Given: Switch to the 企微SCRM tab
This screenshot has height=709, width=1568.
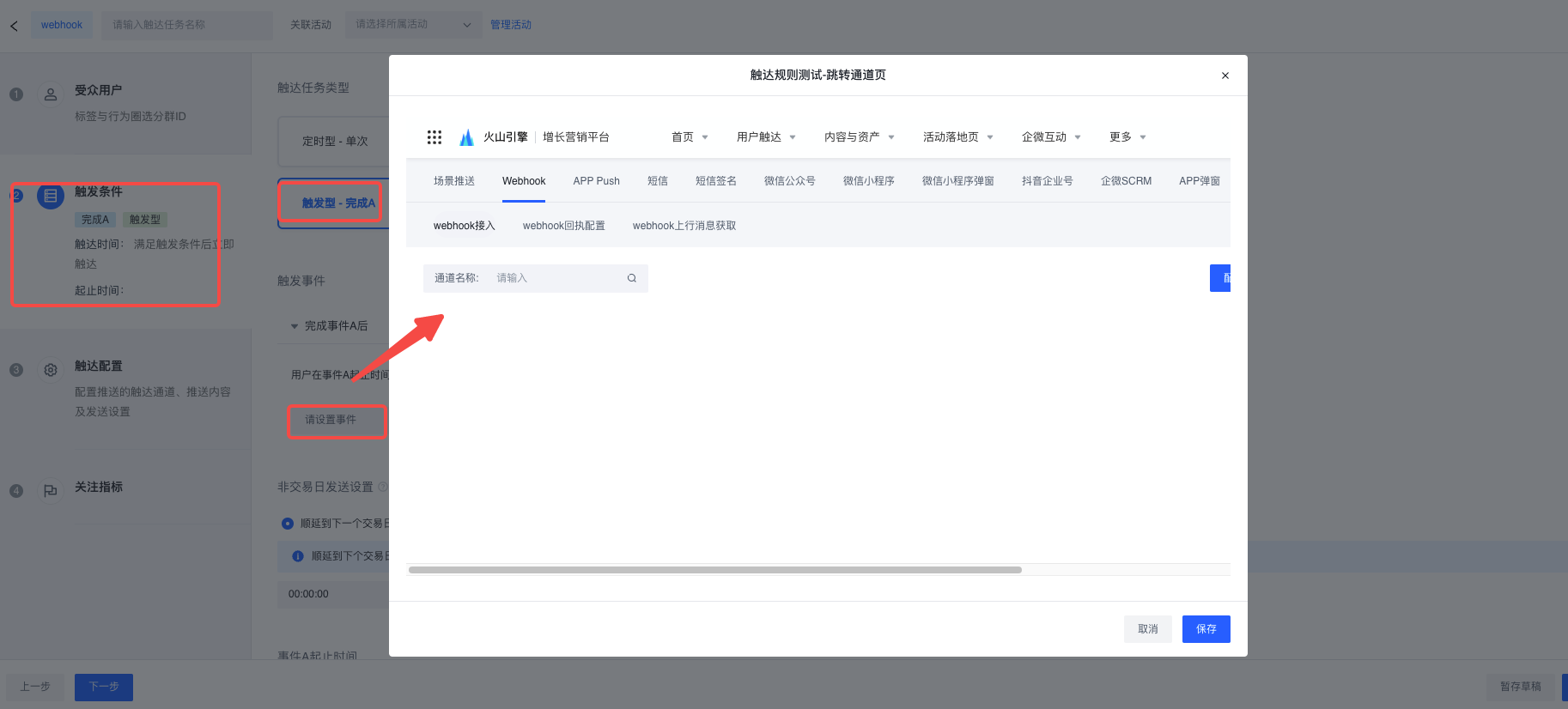Looking at the screenshot, I should (1127, 181).
